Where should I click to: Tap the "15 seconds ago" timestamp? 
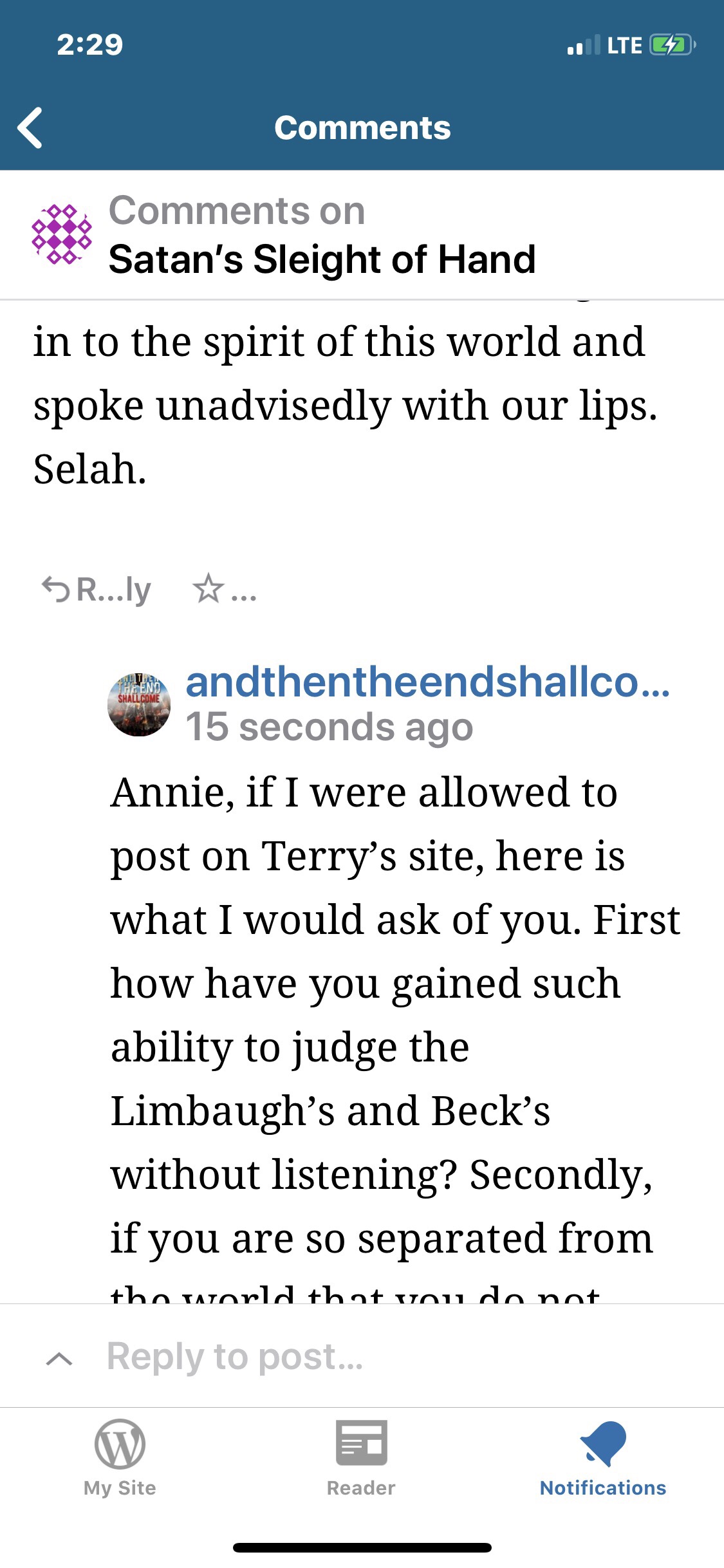pos(329,727)
